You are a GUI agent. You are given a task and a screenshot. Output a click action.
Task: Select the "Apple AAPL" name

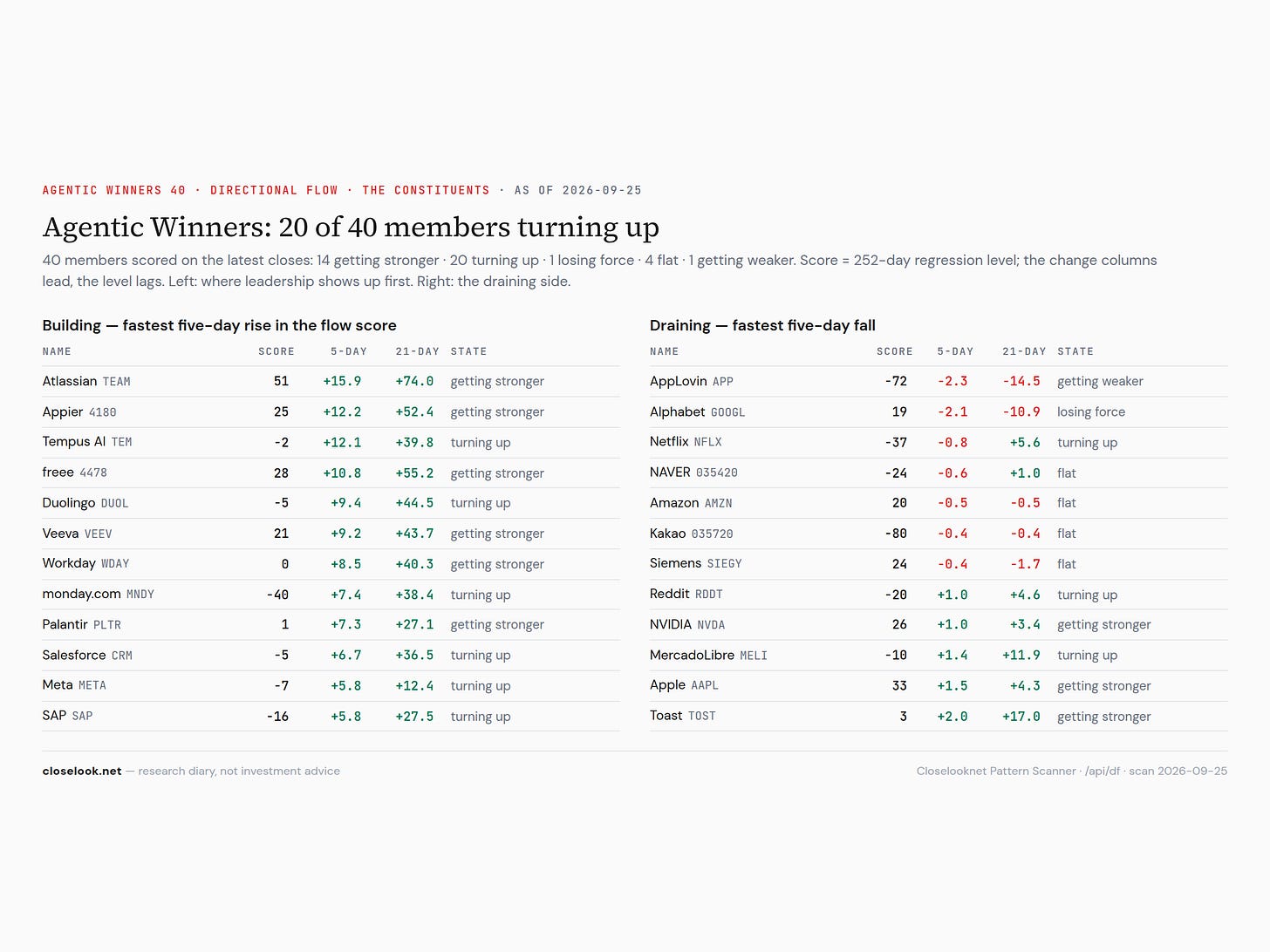(x=684, y=685)
